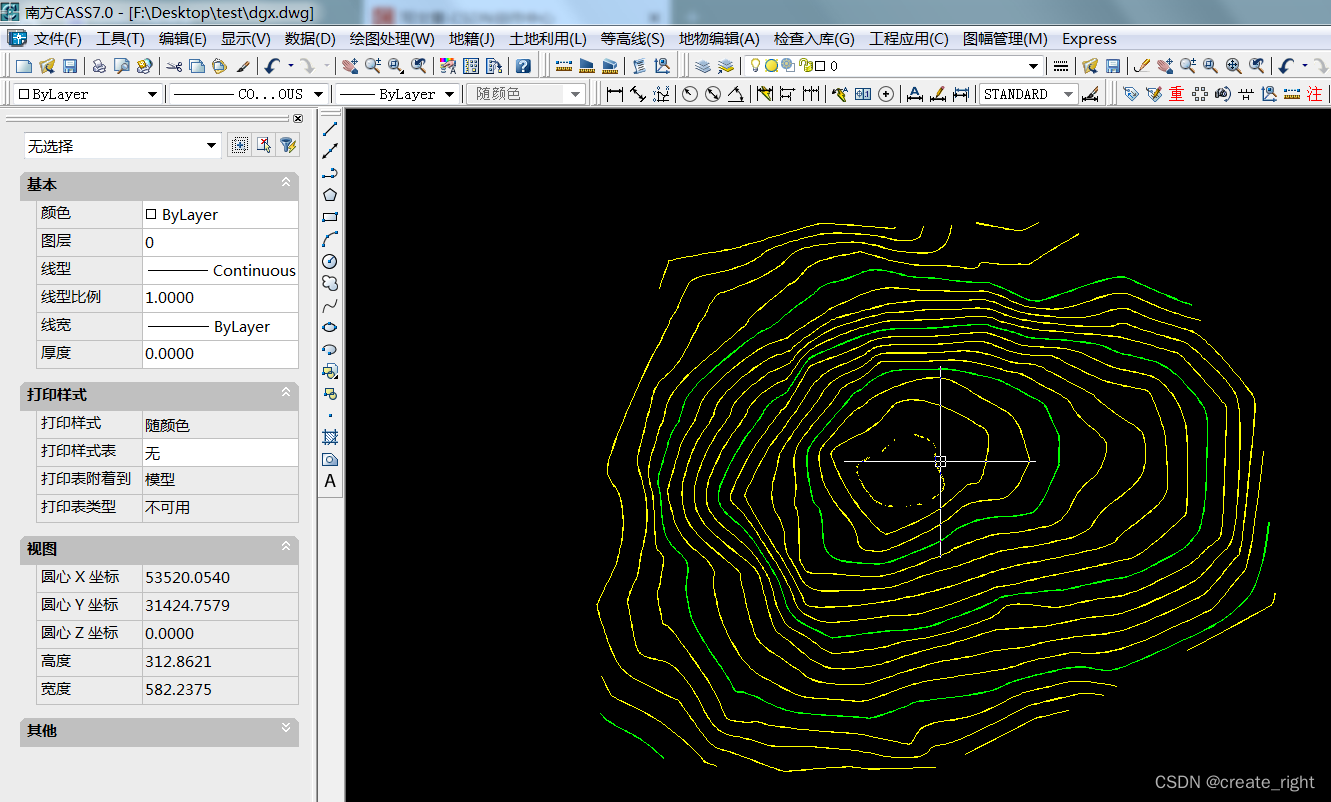This screenshot has height=802, width=1331.
Task: Select the Circle draw tool
Action: [x=330, y=261]
